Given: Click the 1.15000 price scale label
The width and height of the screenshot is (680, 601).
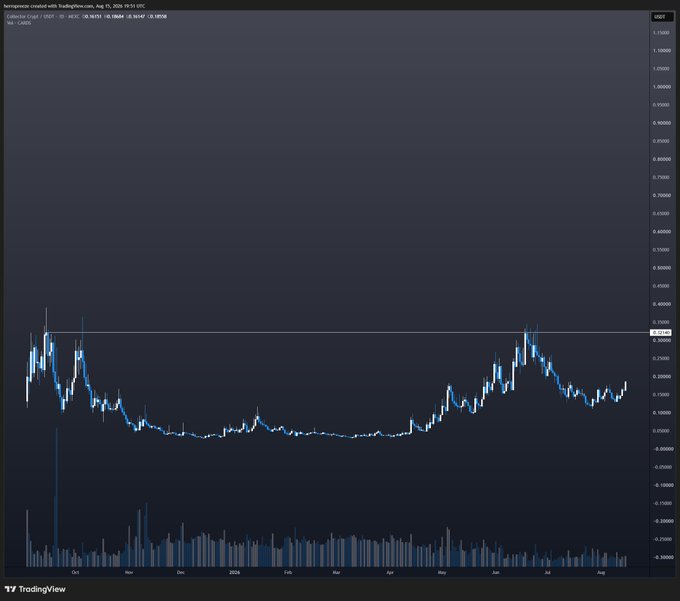Looking at the screenshot, I should click(x=661, y=33).
